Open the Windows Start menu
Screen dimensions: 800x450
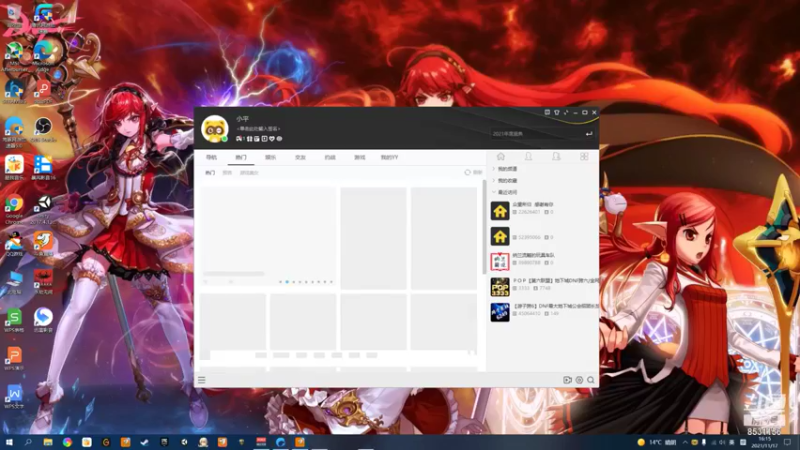[9, 442]
